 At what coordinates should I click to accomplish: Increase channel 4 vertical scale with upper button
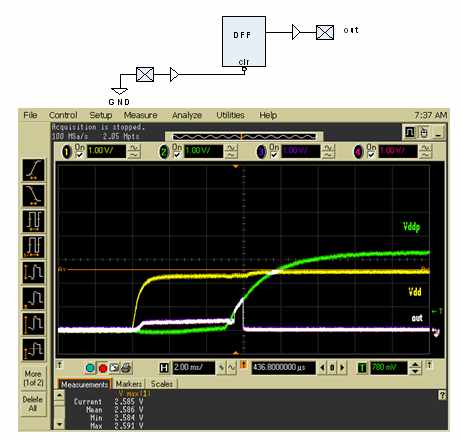click(x=426, y=148)
